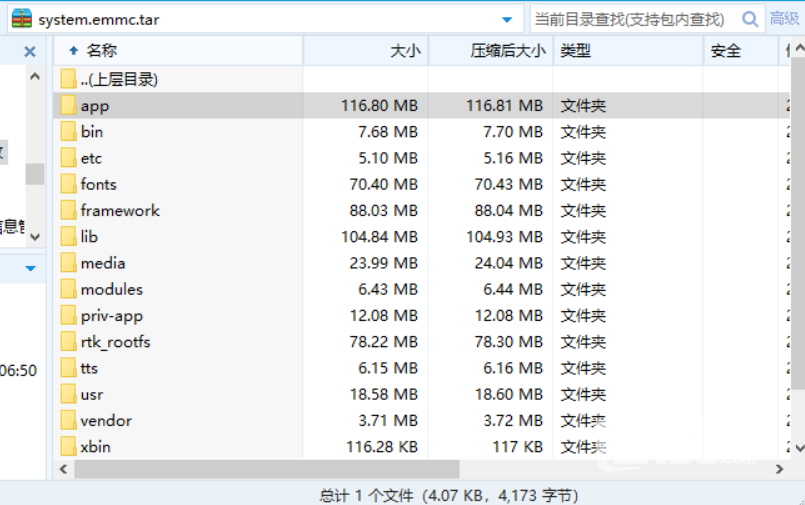Sort by the 安全 column header
Image resolution: width=805 pixels, height=505 pixels.
(740, 50)
